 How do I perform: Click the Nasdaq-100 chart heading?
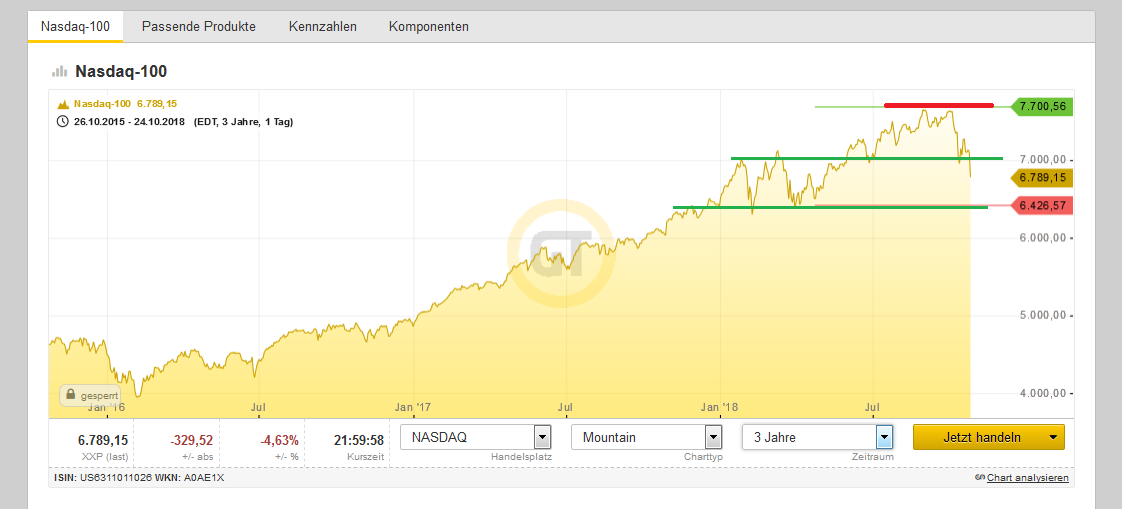point(121,72)
